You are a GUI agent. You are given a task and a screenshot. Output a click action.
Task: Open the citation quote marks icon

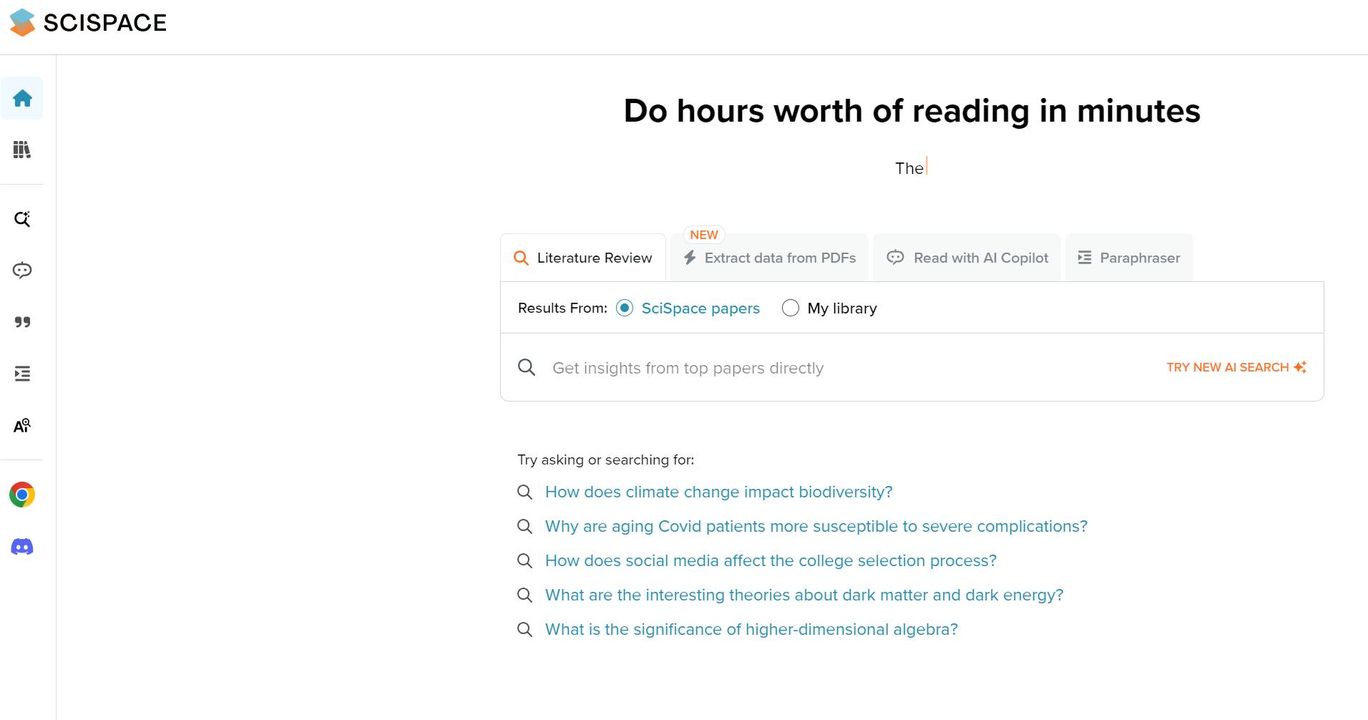[x=22, y=322]
